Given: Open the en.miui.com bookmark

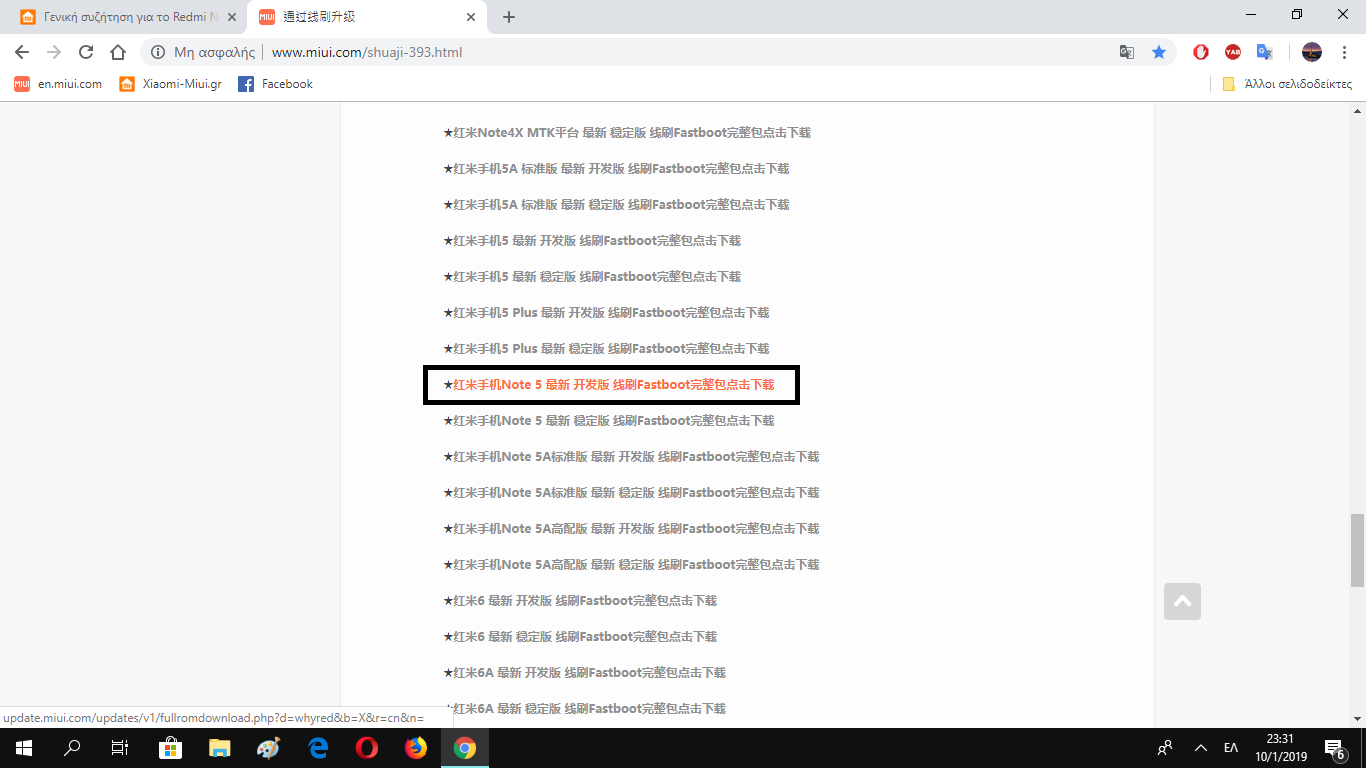Looking at the screenshot, I should (x=58, y=84).
